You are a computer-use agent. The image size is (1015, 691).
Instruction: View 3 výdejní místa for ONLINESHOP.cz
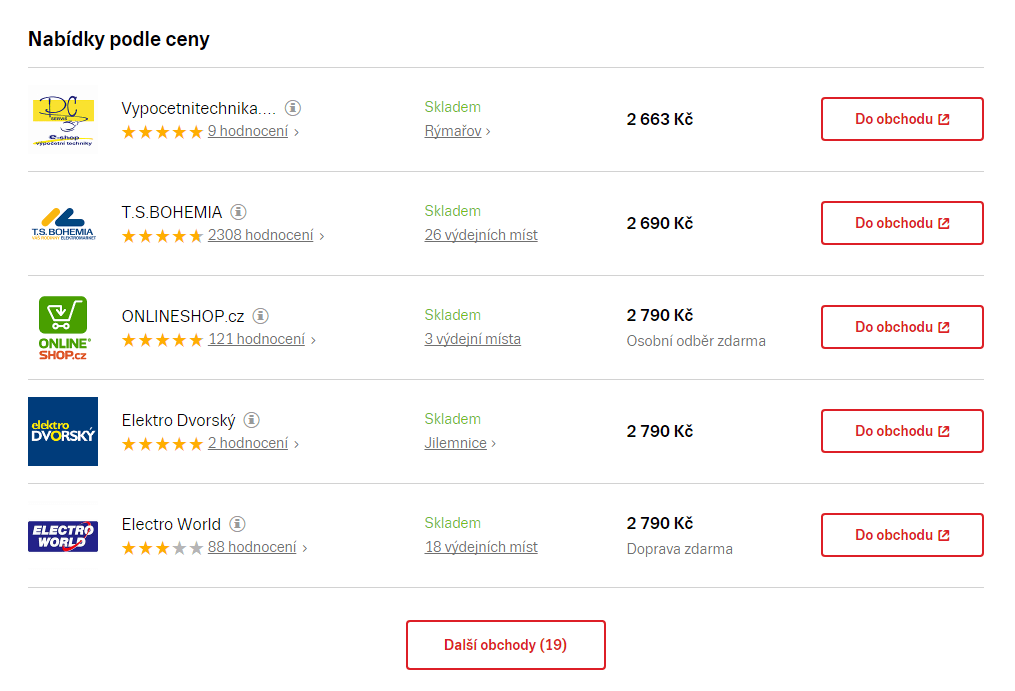pos(472,339)
